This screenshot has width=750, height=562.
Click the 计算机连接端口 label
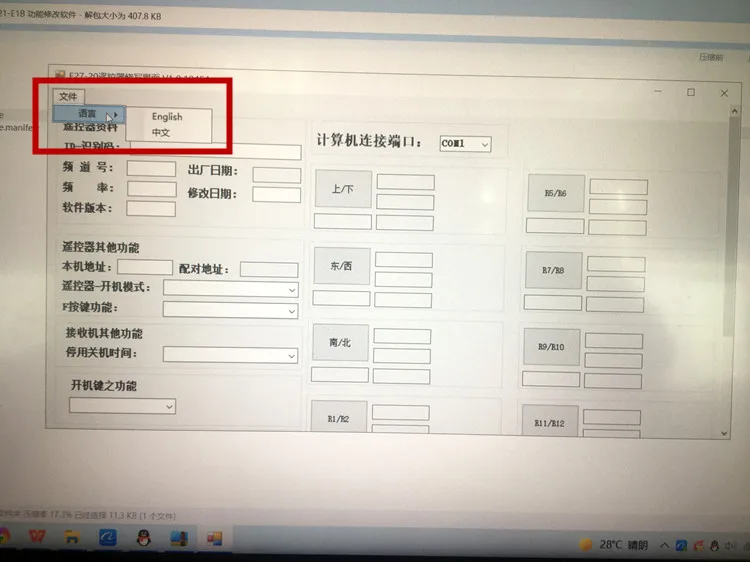coord(369,141)
